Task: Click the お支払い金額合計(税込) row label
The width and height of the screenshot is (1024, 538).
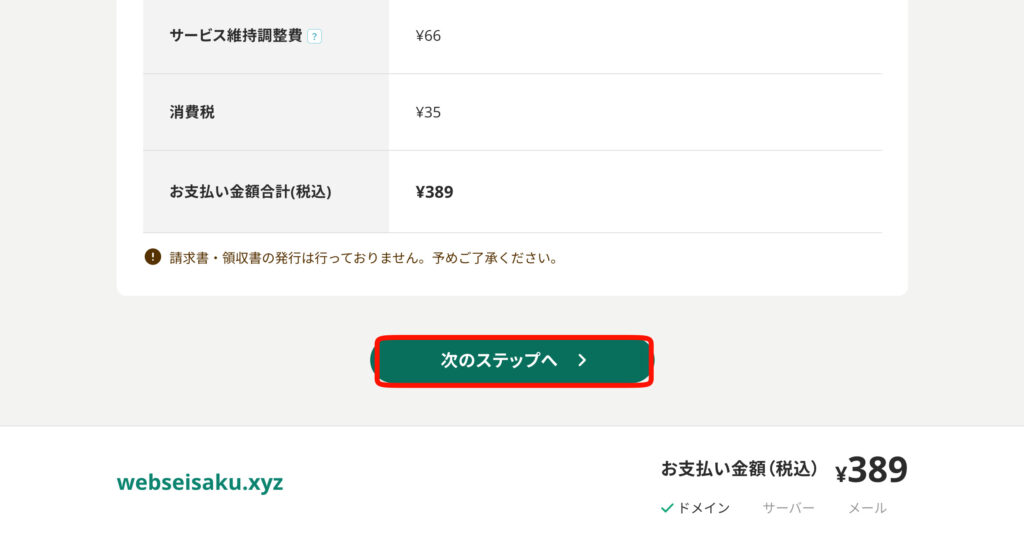Action: pyautogui.click(x=250, y=192)
